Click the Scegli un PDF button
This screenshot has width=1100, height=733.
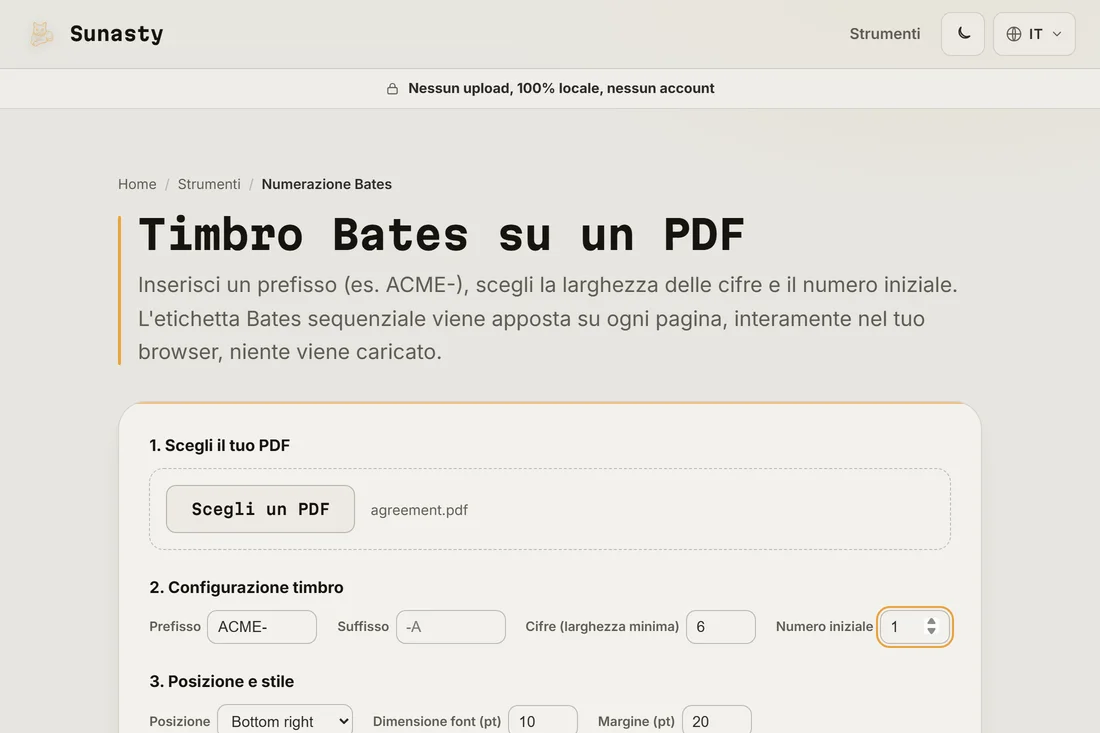click(260, 509)
